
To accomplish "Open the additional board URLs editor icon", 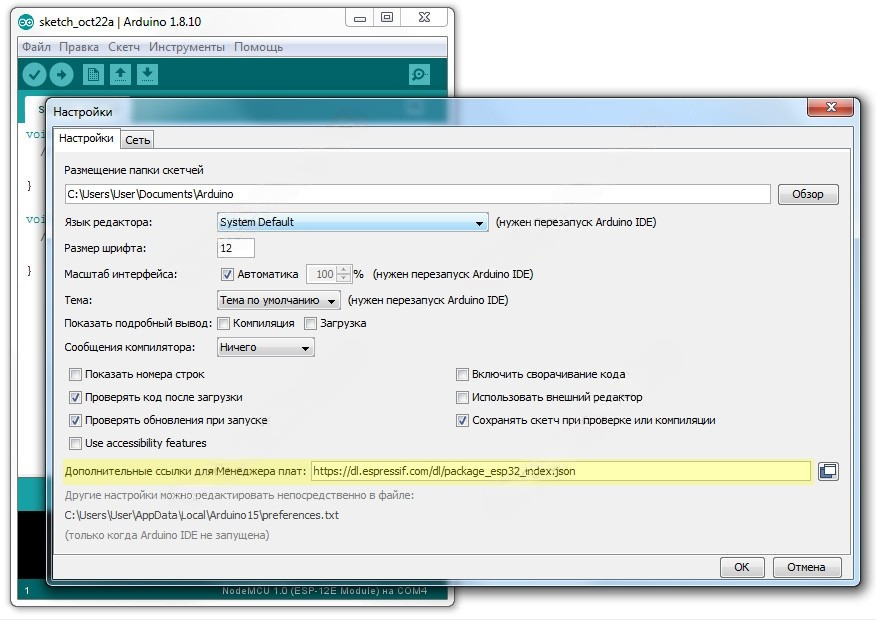I will tap(828, 471).
